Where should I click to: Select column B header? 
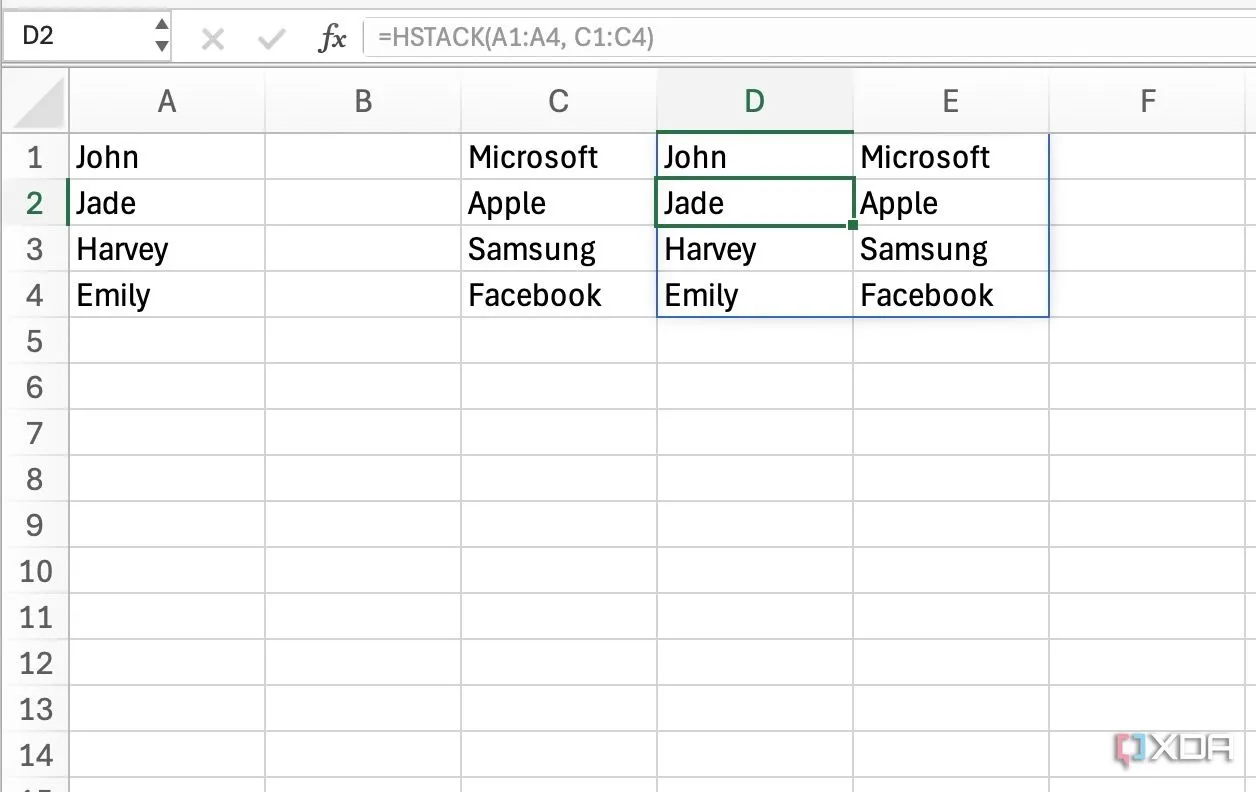363,101
